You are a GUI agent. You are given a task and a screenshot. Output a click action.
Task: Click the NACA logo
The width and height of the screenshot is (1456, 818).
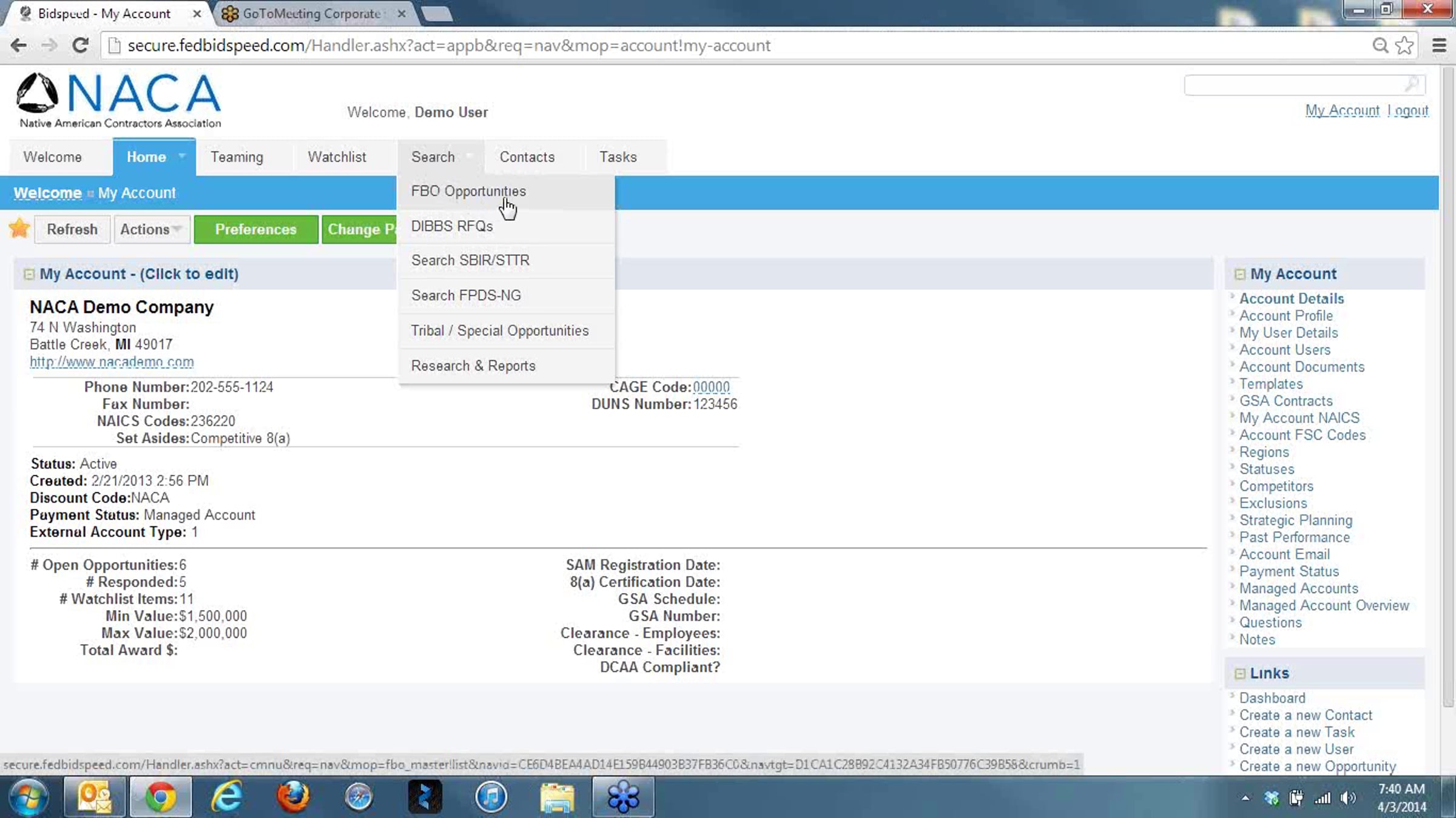[120, 101]
